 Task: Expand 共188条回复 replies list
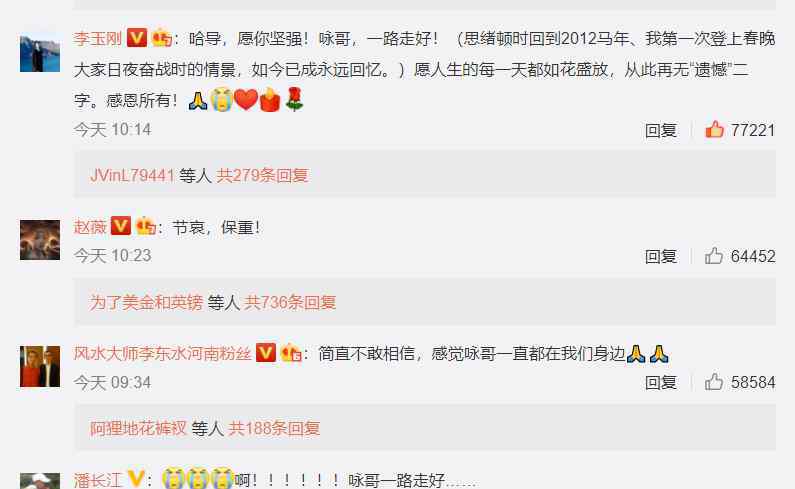pyautogui.click(x=274, y=428)
